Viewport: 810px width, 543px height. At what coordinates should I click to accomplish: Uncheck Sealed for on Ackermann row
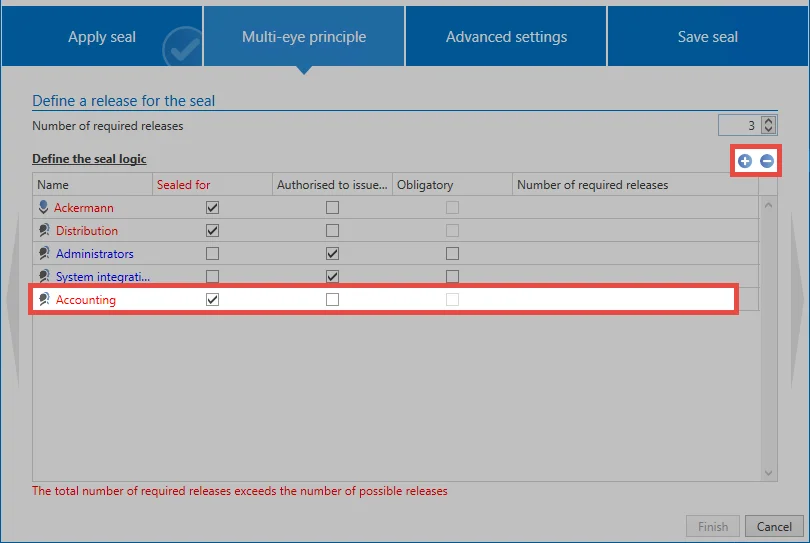(x=212, y=208)
